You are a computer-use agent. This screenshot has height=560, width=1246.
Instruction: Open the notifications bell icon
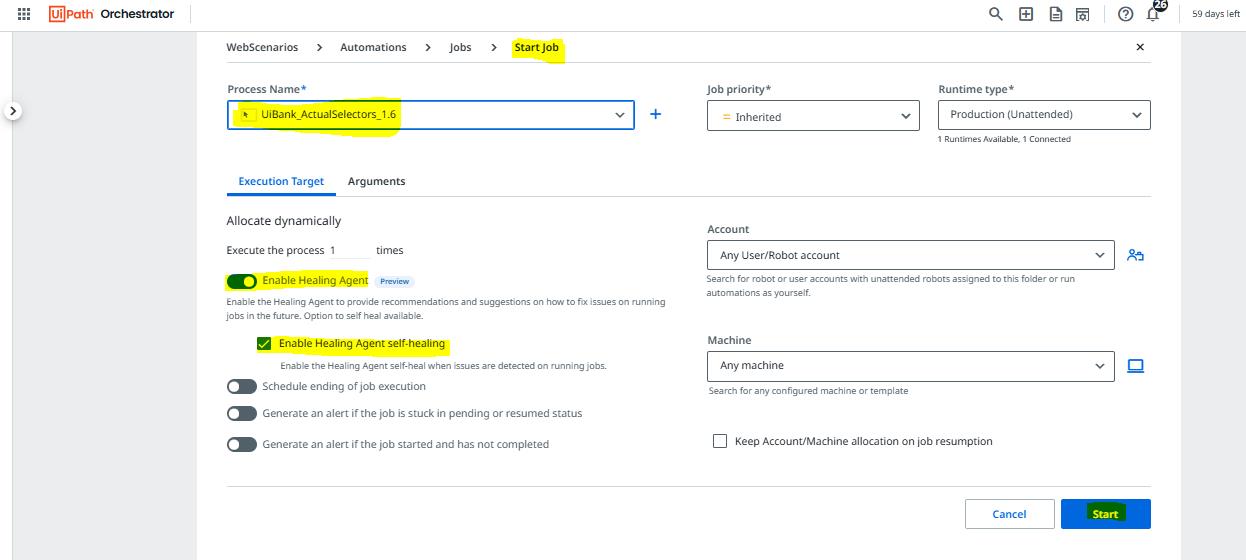tap(1153, 14)
